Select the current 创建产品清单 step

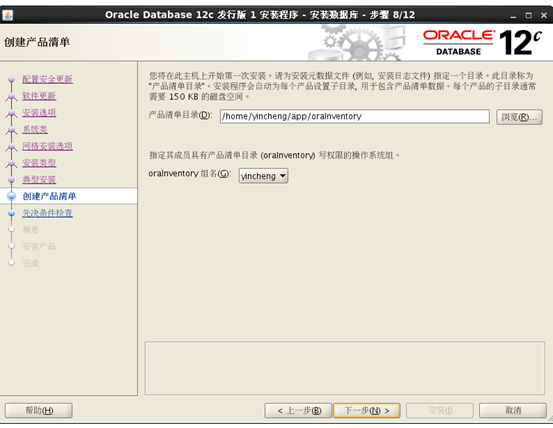[49, 196]
